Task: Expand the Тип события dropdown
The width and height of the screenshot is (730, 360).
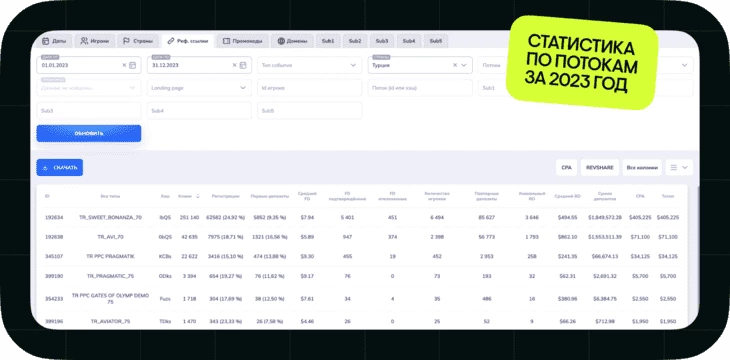Action: click(x=310, y=66)
